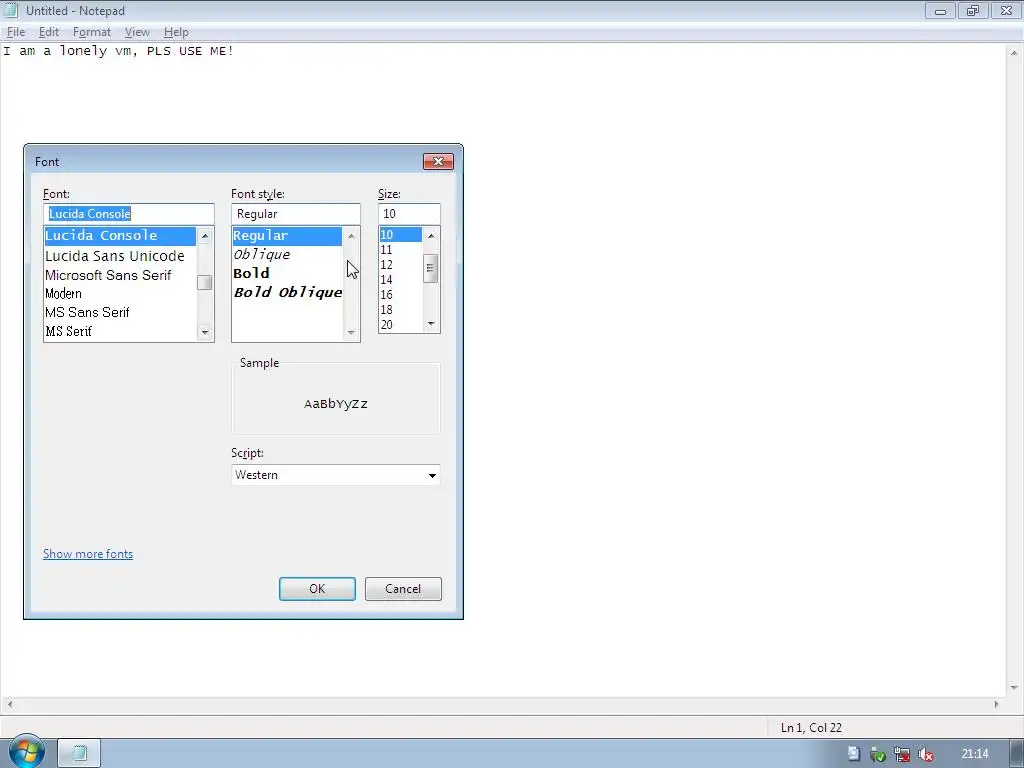Click the Size list scroll-down arrow
The width and height of the screenshot is (1024, 768).
coord(431,324)
